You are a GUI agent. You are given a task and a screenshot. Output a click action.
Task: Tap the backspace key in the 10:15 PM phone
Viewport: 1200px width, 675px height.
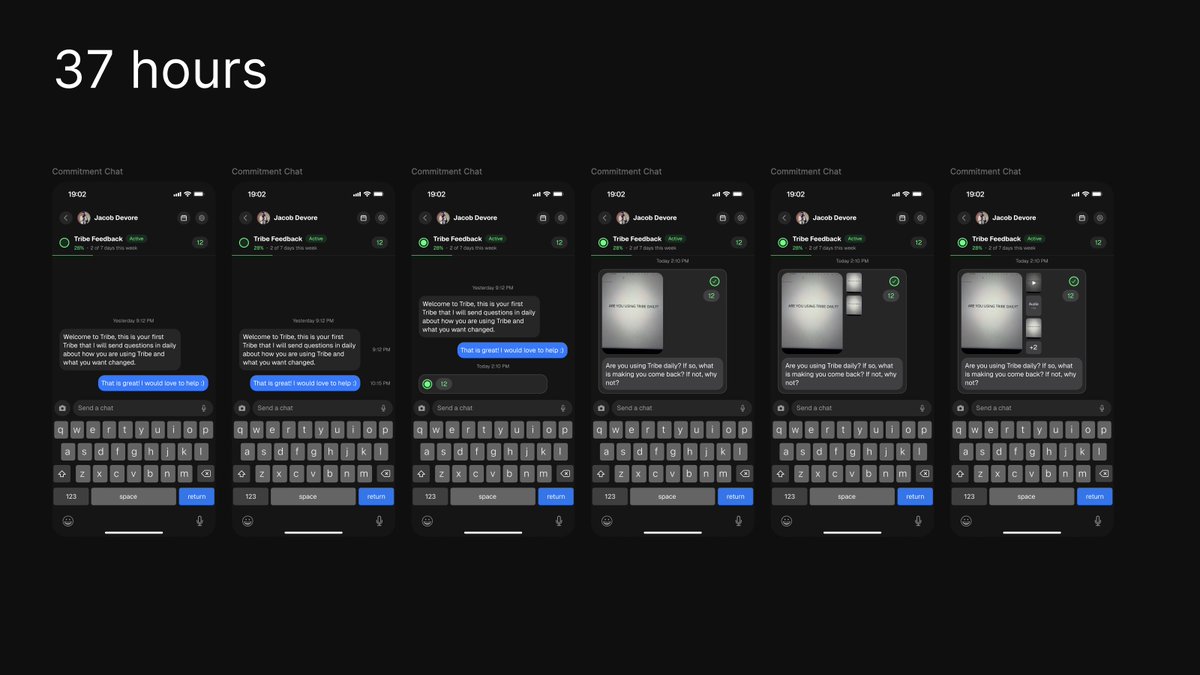click(385, 473)
